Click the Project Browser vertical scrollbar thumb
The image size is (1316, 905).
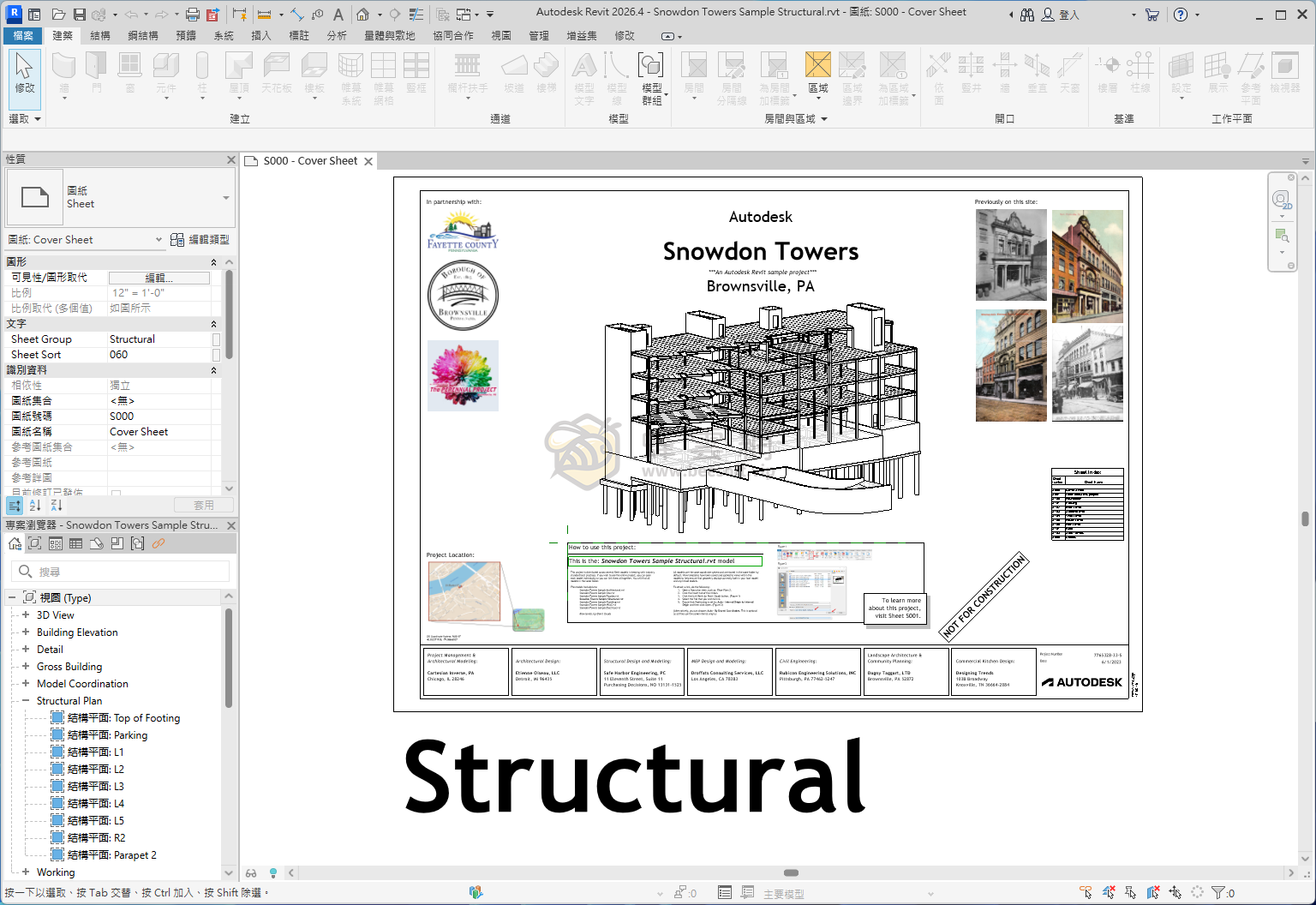[x=229, y=658]
